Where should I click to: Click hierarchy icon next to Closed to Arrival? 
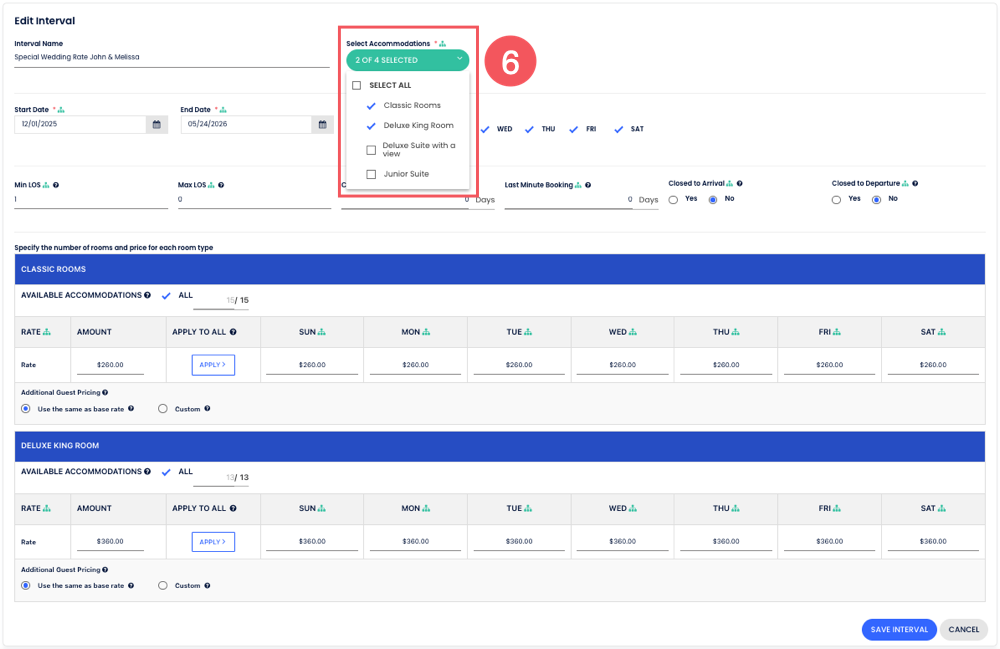point(730,184)
